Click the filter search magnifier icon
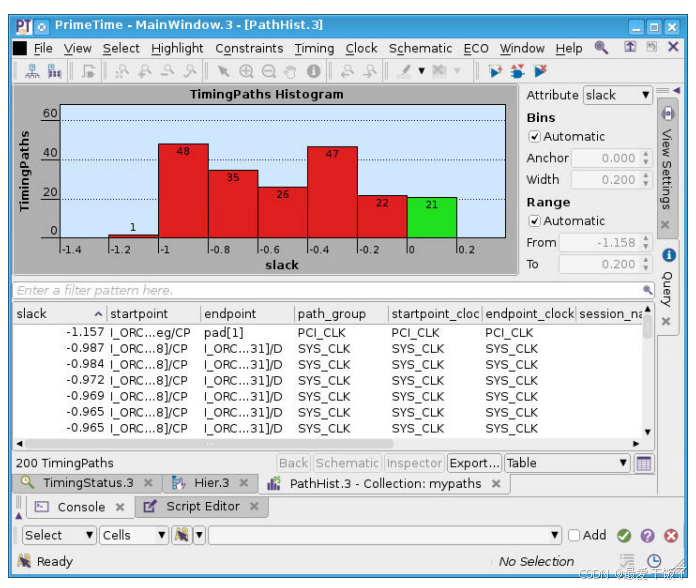Image resolution: width=696 pixels, height=588 pixels. pyautogui.click(x=647, y=290)
